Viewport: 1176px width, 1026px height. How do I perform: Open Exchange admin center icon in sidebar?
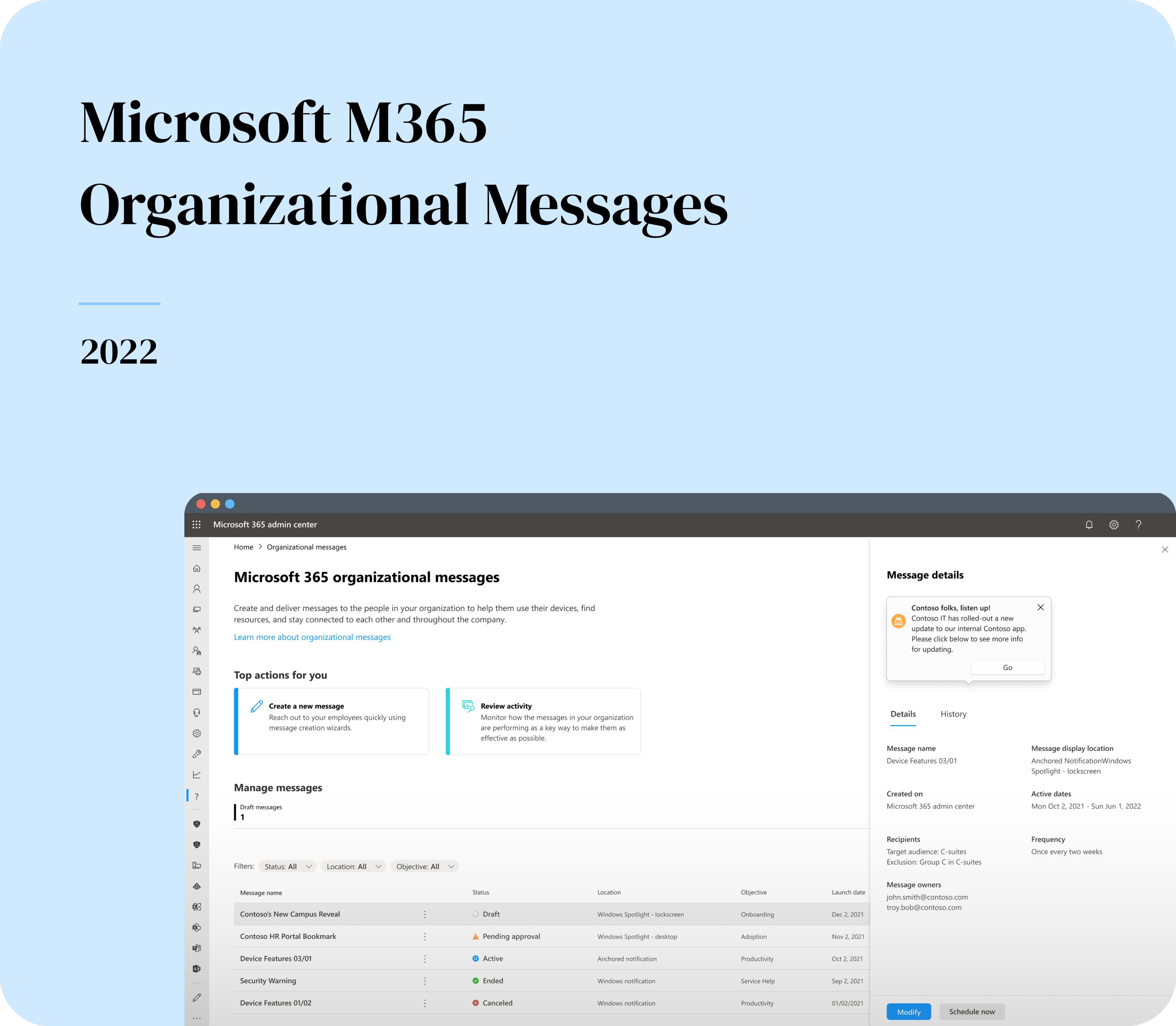pyautogui.click(x=196, y=907)
